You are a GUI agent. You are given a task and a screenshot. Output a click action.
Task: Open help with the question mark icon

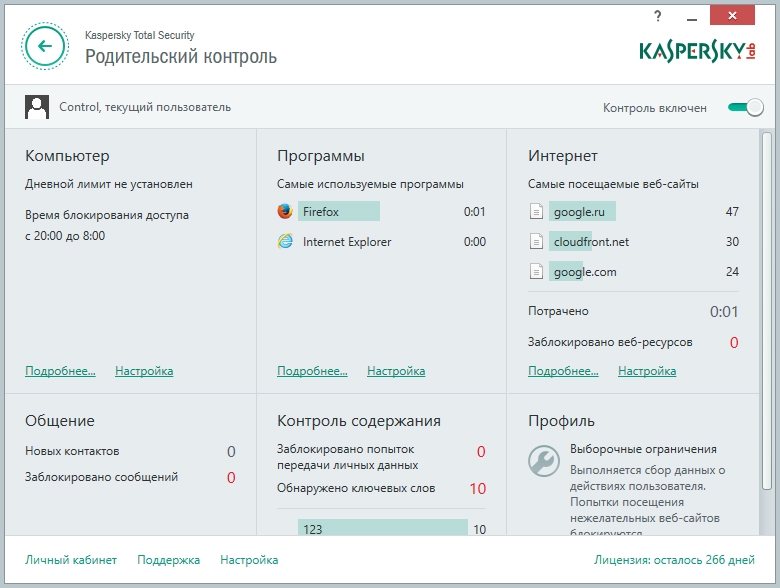(x=657, y=16)
